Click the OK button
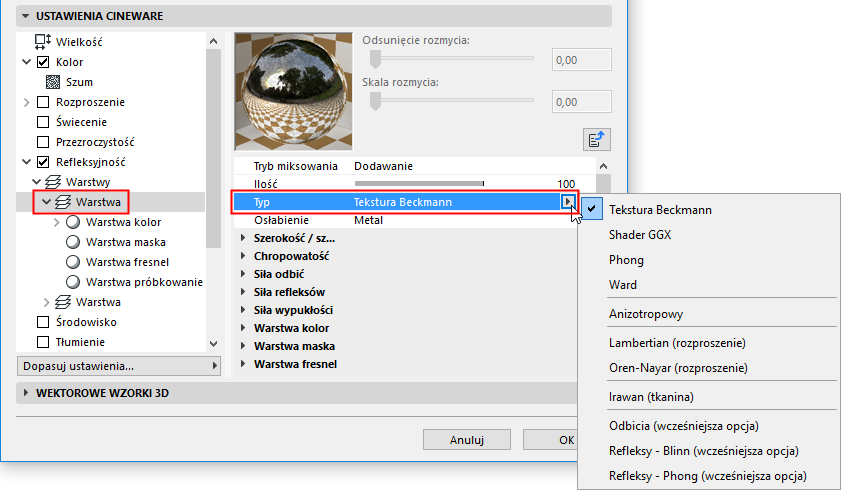Screen dimensions: 841x490 click(x=550, y=440)
